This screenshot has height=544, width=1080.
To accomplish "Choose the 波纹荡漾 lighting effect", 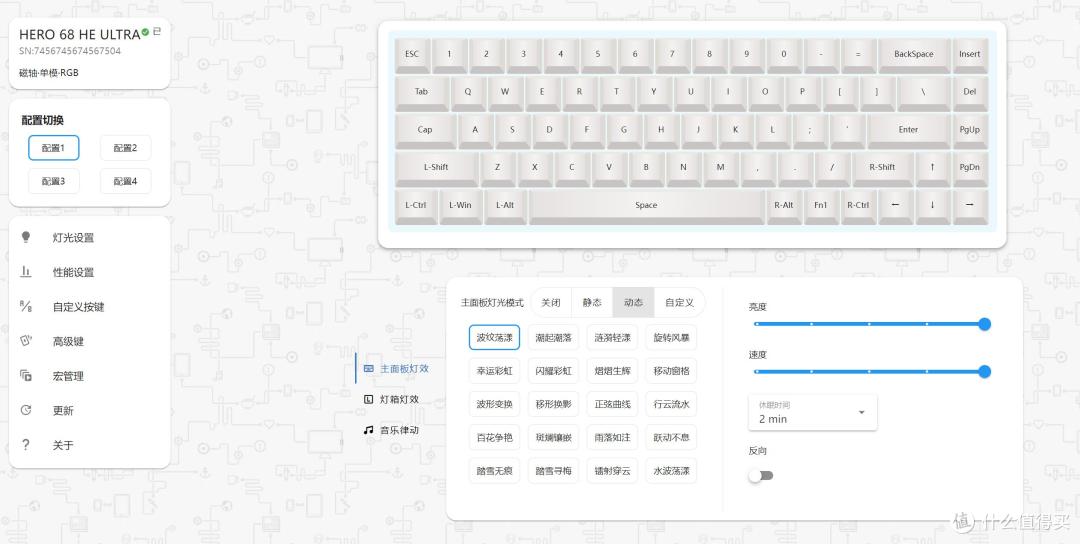I will [495, 337].
